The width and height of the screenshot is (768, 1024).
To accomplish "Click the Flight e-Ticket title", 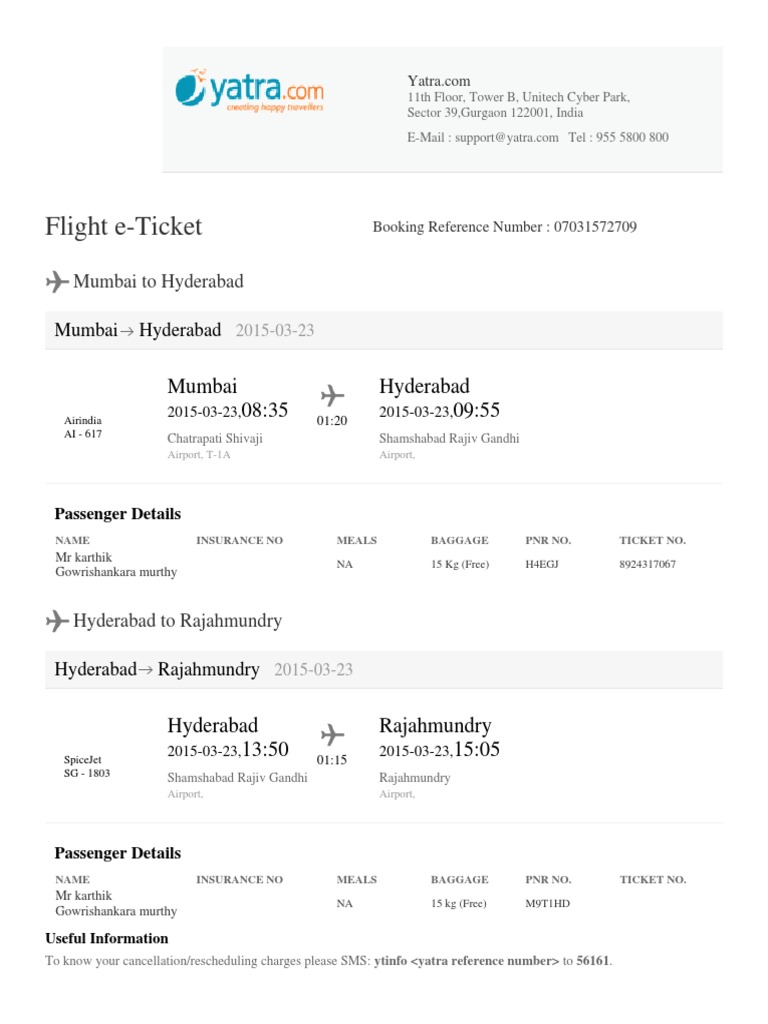I will pos(123,226).
